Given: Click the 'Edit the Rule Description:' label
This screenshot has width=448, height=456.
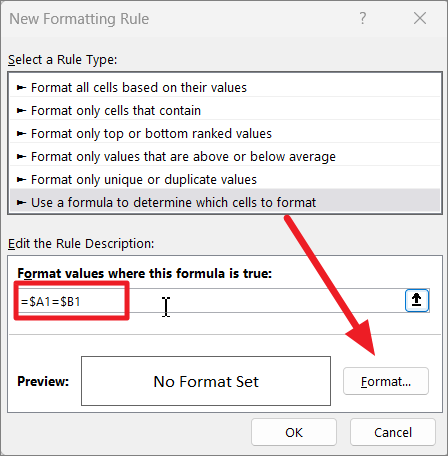Looking at the screenshot, I should (81, 243).
